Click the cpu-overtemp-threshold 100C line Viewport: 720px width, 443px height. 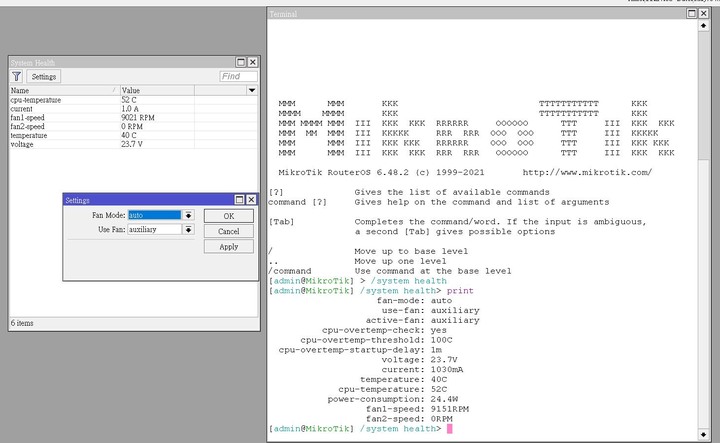click(377, 340)
